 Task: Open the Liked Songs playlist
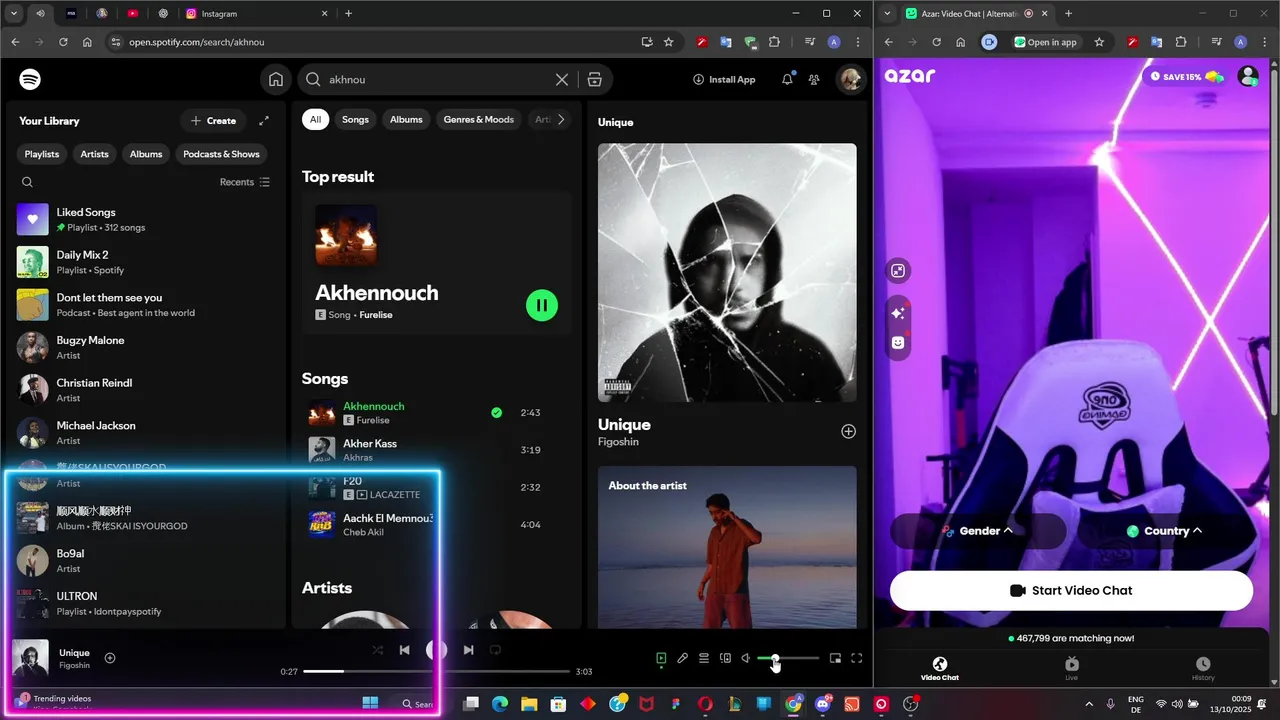tap(145, 219)
